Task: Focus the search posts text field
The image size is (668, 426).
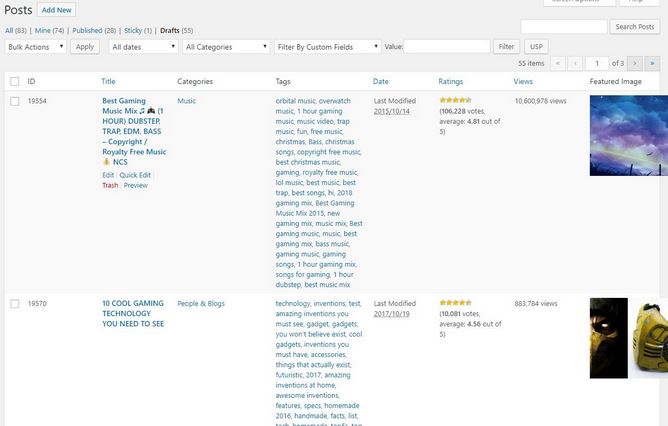Action: pyautogui.click(x=564, y=26)
